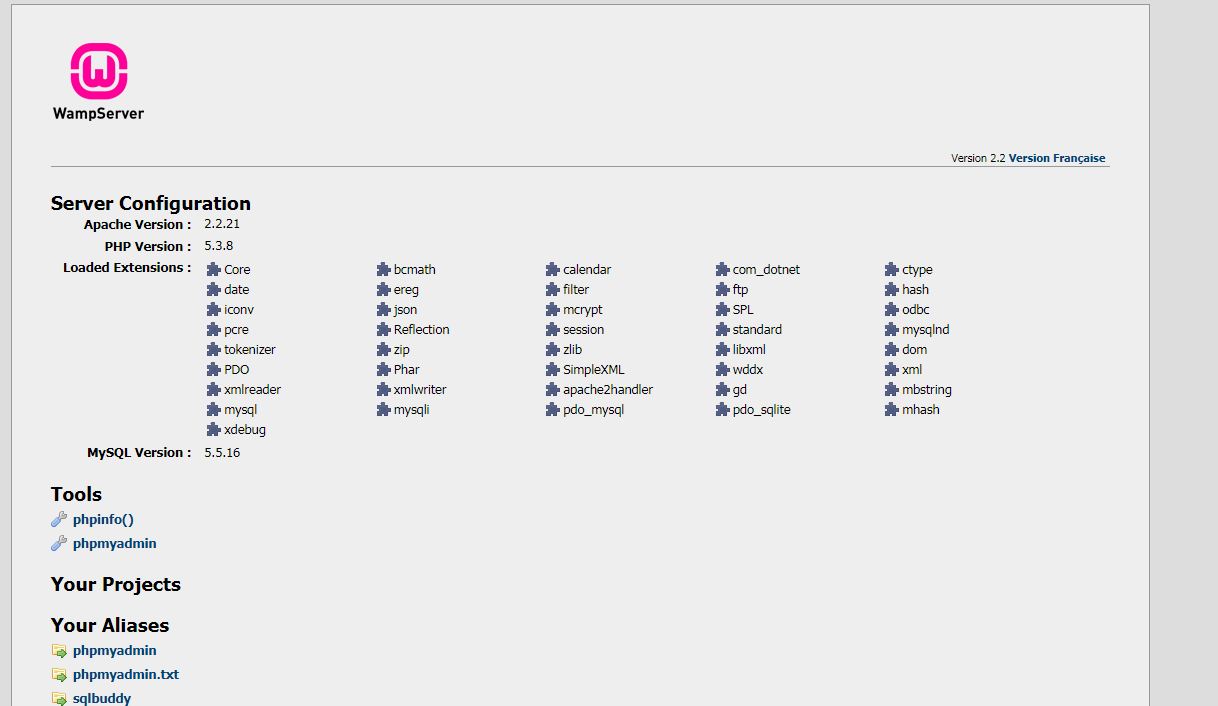Click the puzzle icon beside date
This screenshot has height=706, width=1218.
pos(213,290)
